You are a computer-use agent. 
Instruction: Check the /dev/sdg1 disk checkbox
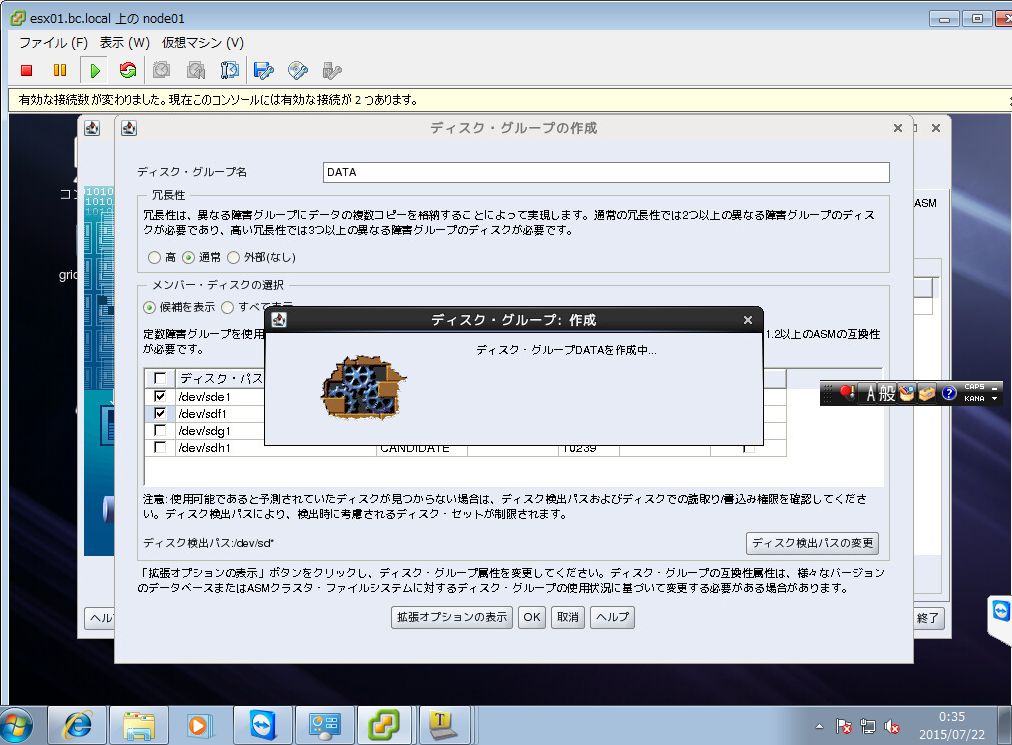coord(160,431)
